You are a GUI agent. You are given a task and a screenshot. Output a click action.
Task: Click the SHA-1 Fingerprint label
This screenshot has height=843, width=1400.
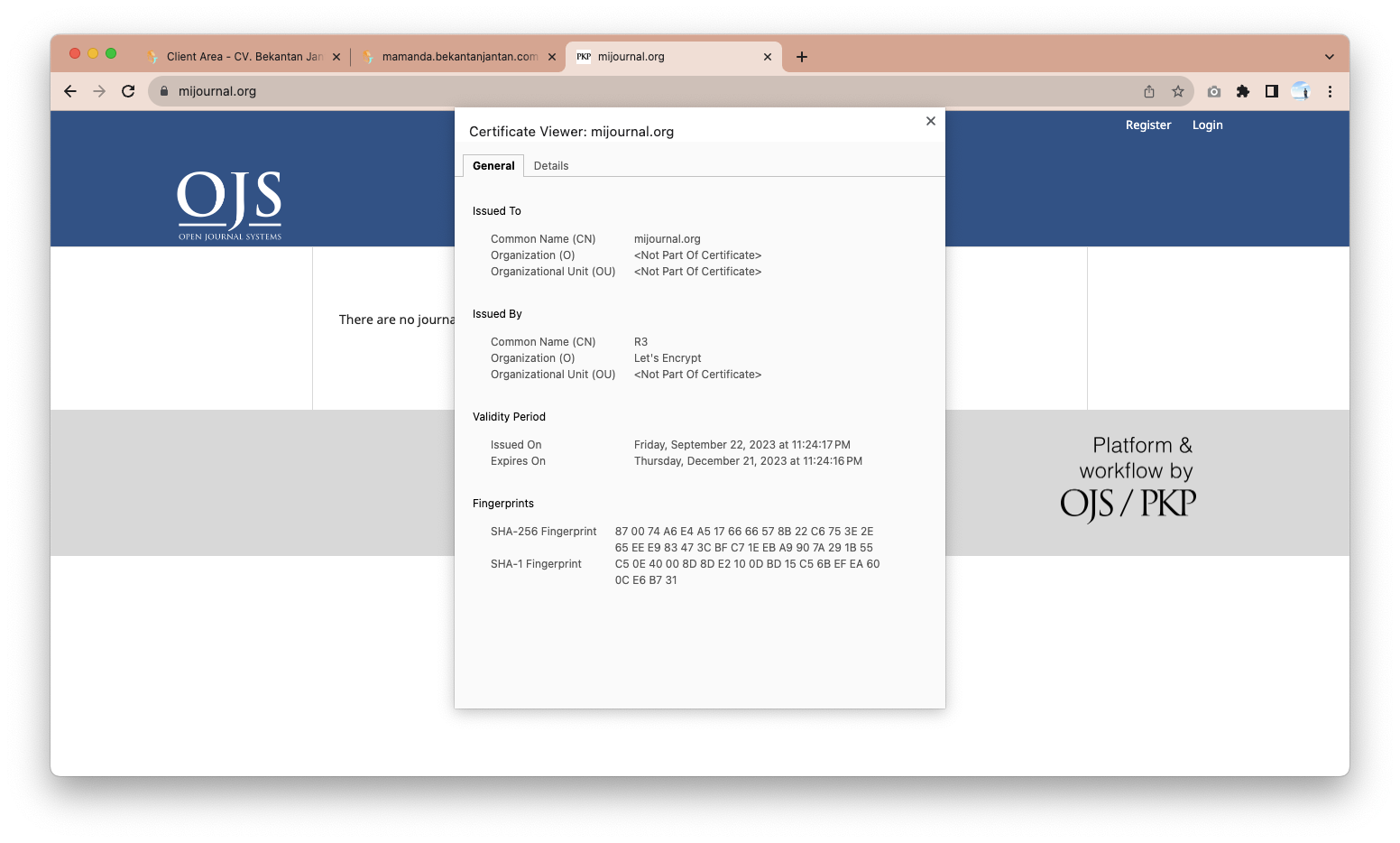point(536,564)
